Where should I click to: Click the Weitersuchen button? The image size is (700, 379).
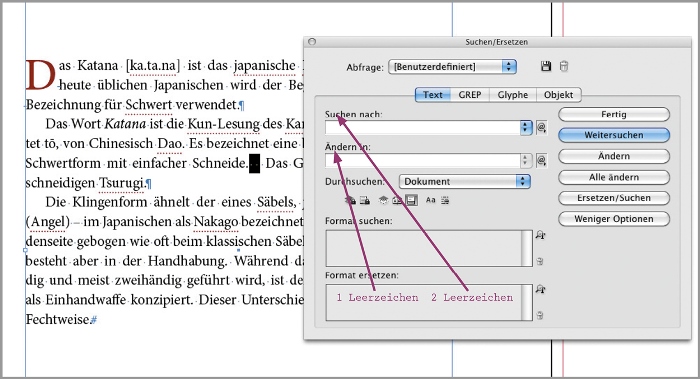click(x=614, y=135)
